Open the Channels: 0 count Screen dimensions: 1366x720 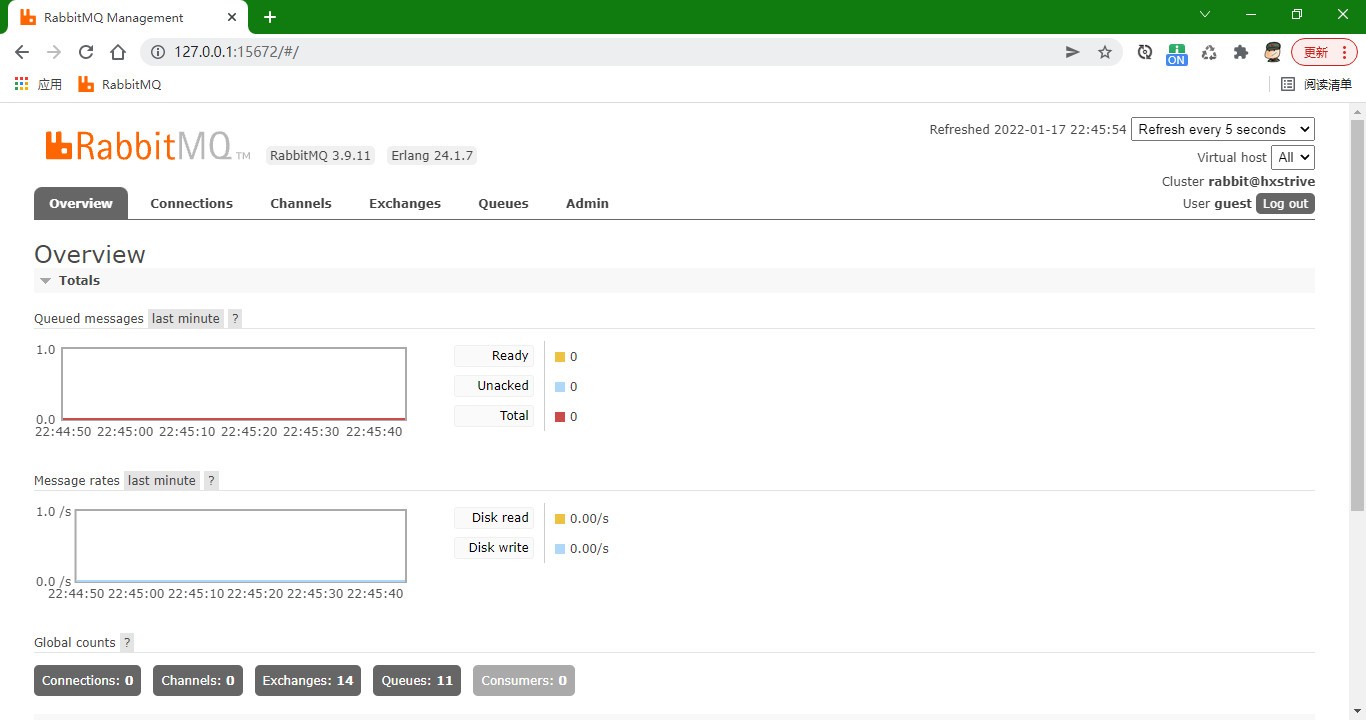point(198,680)
